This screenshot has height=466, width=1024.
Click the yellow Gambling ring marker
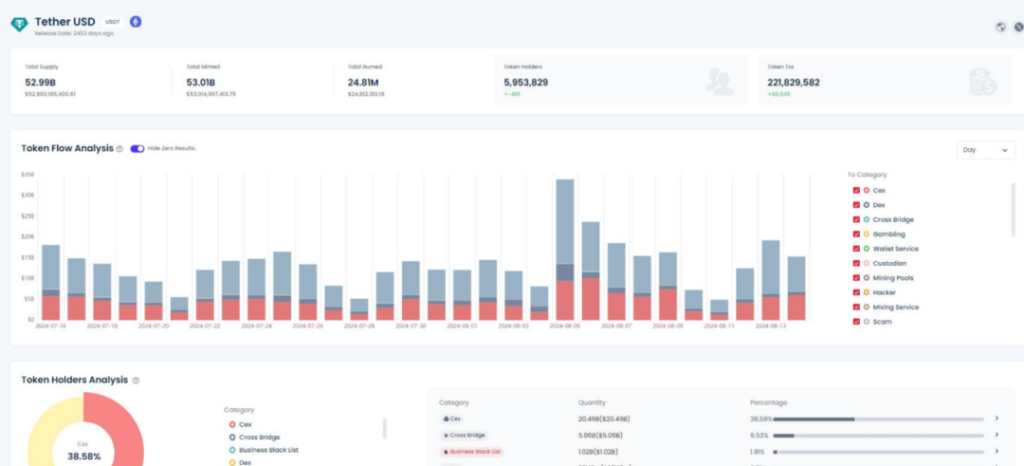867,234
